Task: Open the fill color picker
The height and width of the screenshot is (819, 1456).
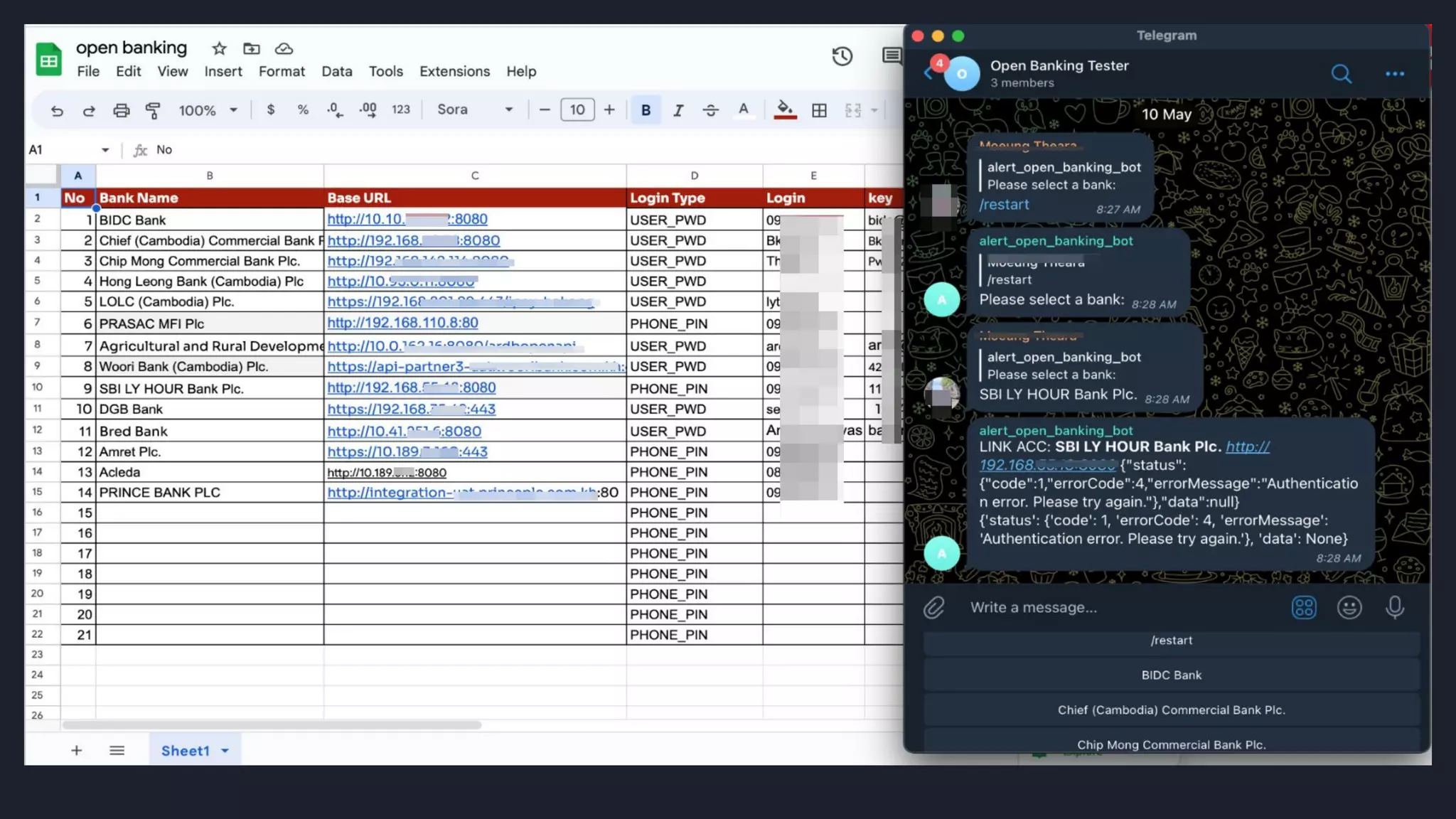Action: click(785, 109)
